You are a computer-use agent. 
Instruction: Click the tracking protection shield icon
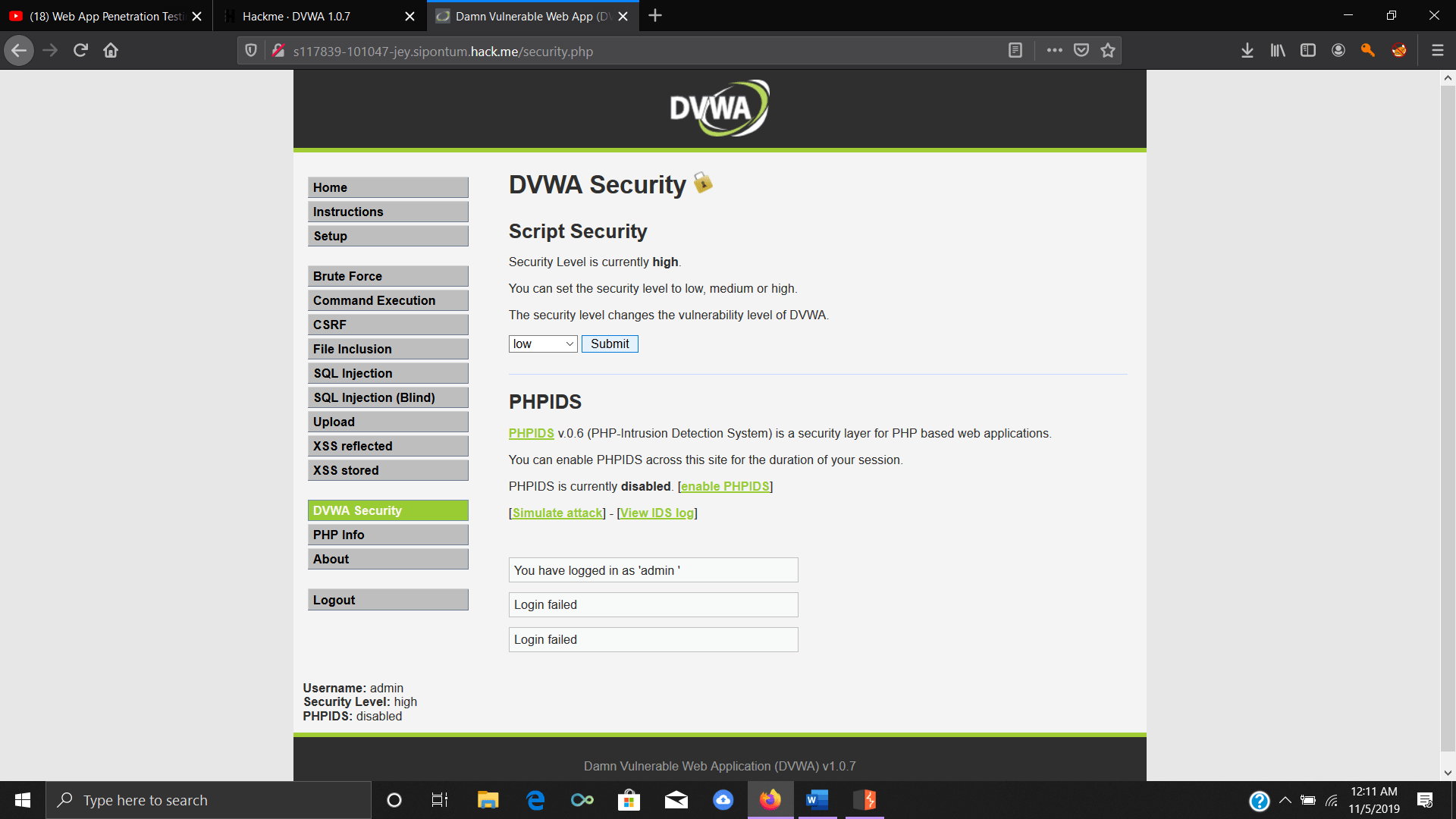coord(251,51)
